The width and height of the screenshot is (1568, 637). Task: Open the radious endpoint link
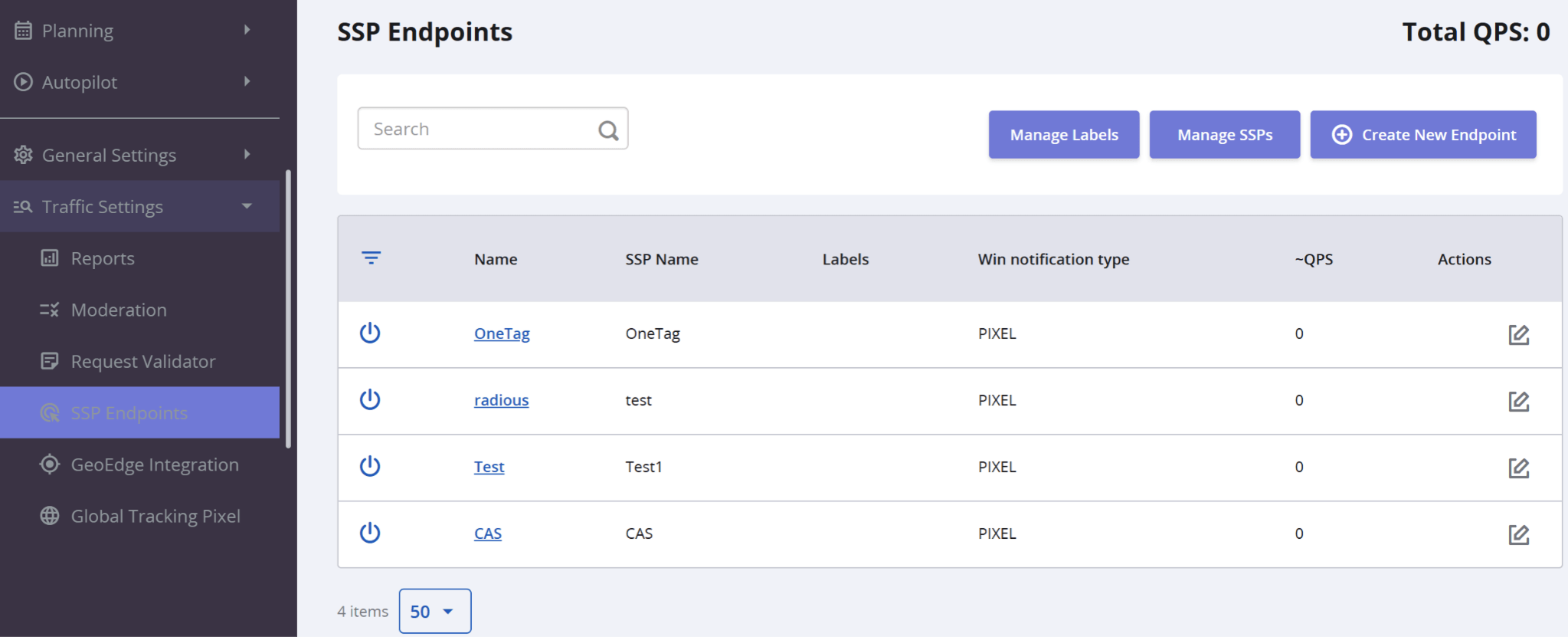[x=501, y=400]
